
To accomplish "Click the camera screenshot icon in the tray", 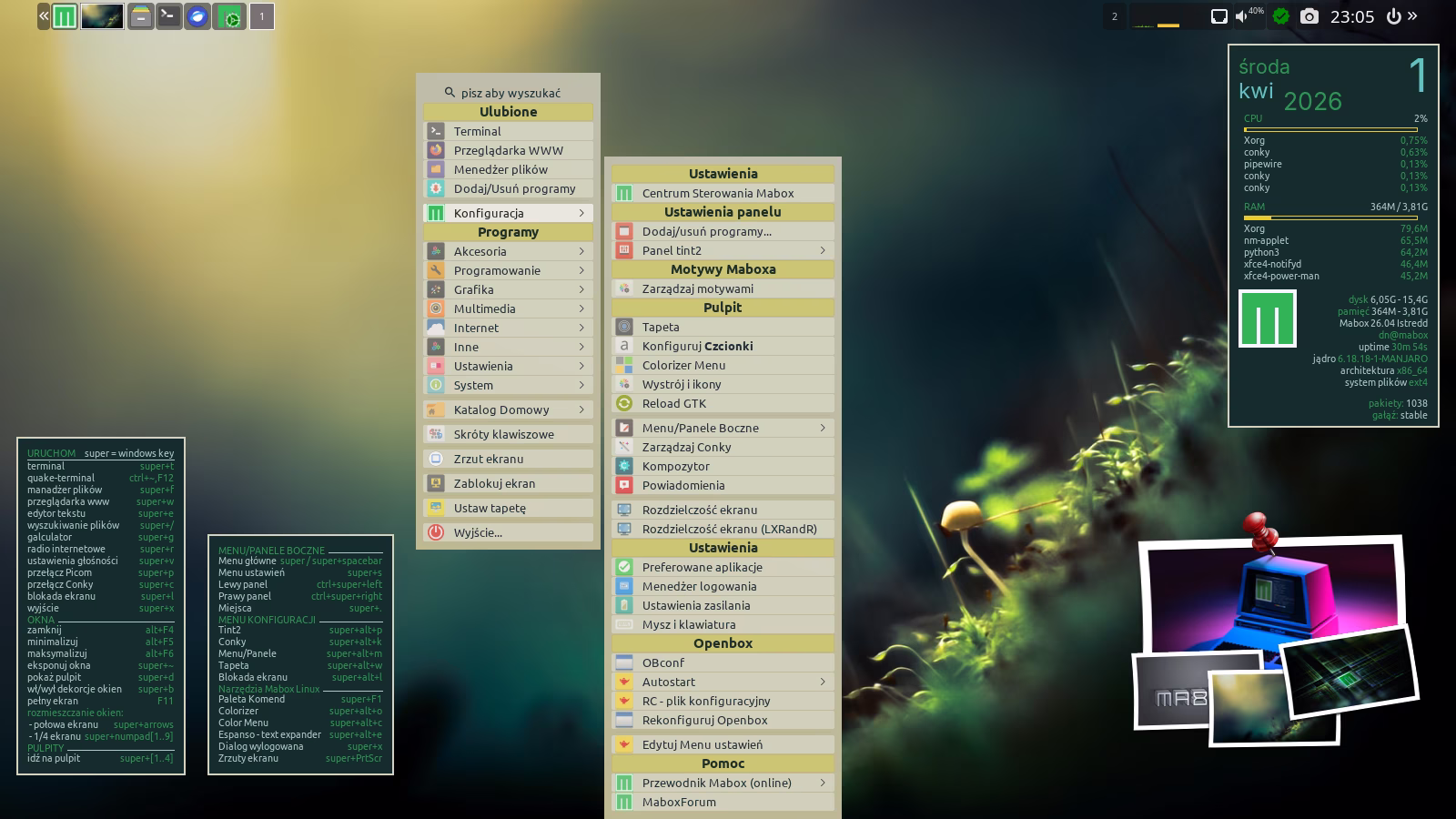I will (1309, 16).
